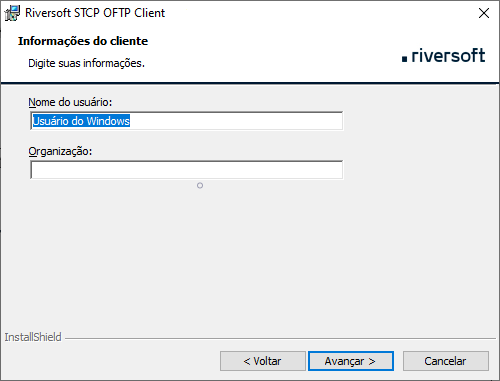Click the "Organização:" label
500x381 pixels.
click(60, 151)
